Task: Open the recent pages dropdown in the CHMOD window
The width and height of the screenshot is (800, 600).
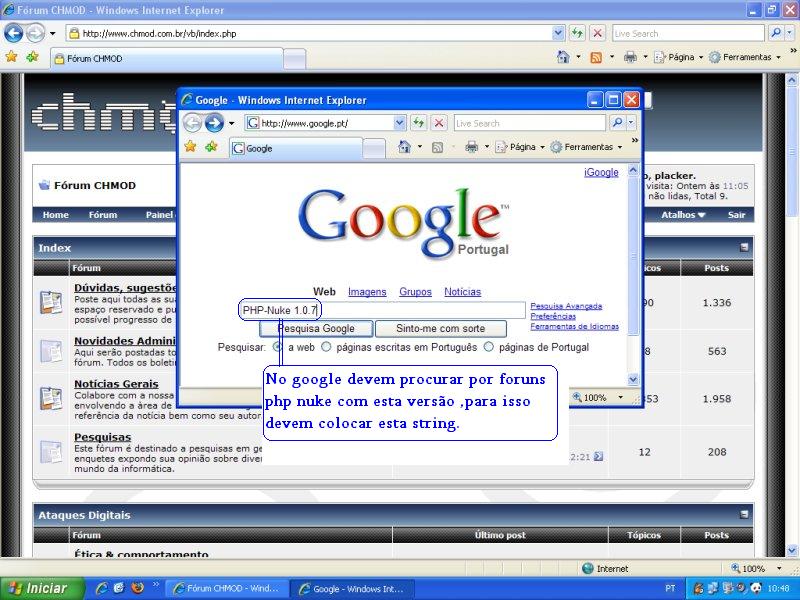Action: click(x=53, y=34)
